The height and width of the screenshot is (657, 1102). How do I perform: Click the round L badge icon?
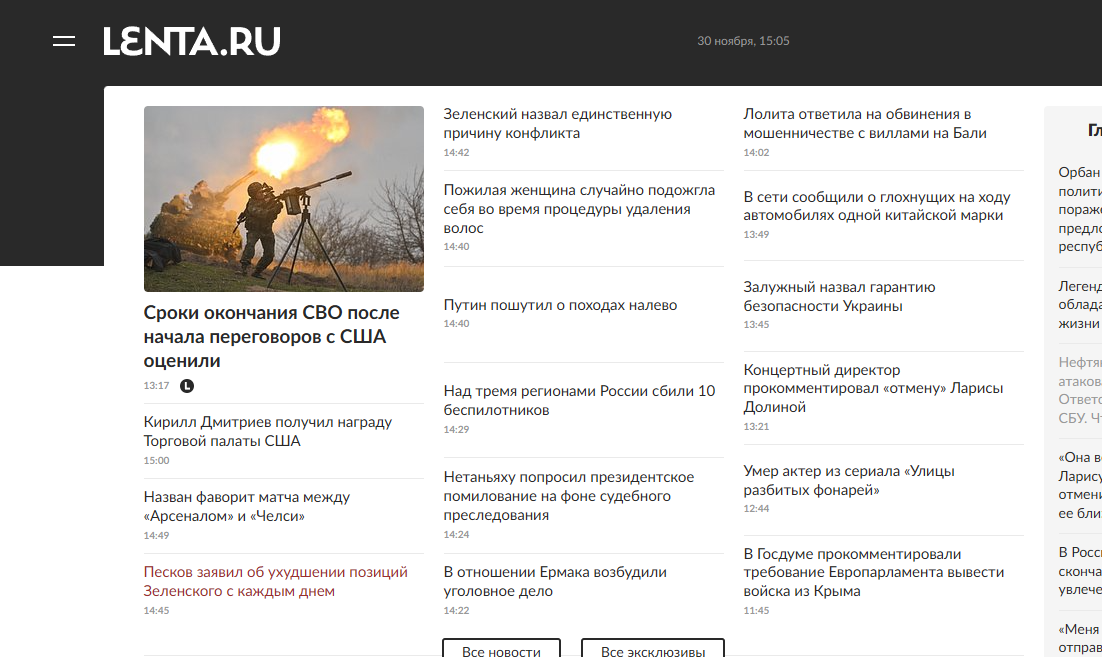[186, 386]
